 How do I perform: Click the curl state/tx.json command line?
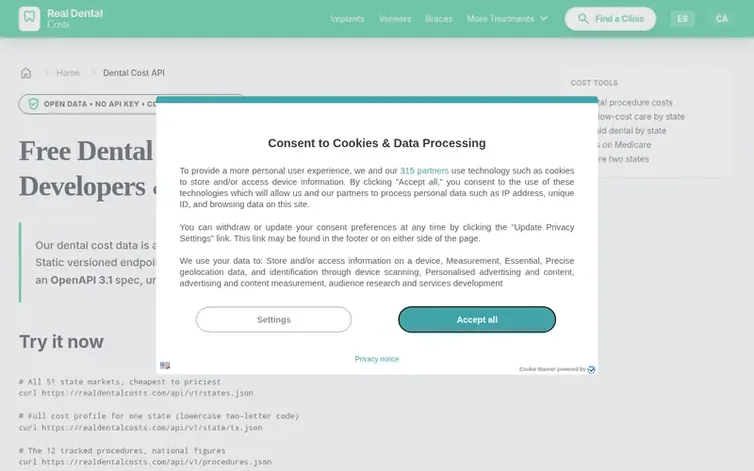coord(141,427)
